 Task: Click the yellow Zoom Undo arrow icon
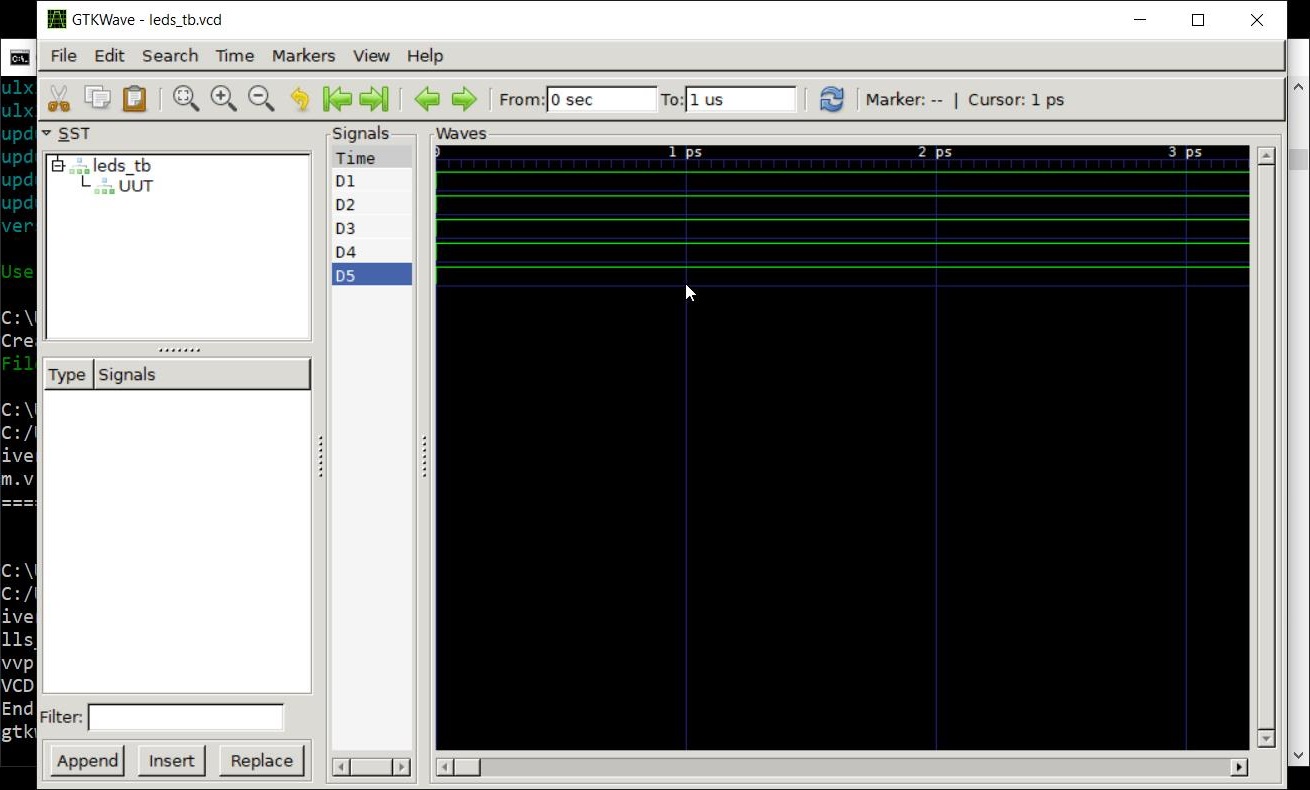pos(299,99)
